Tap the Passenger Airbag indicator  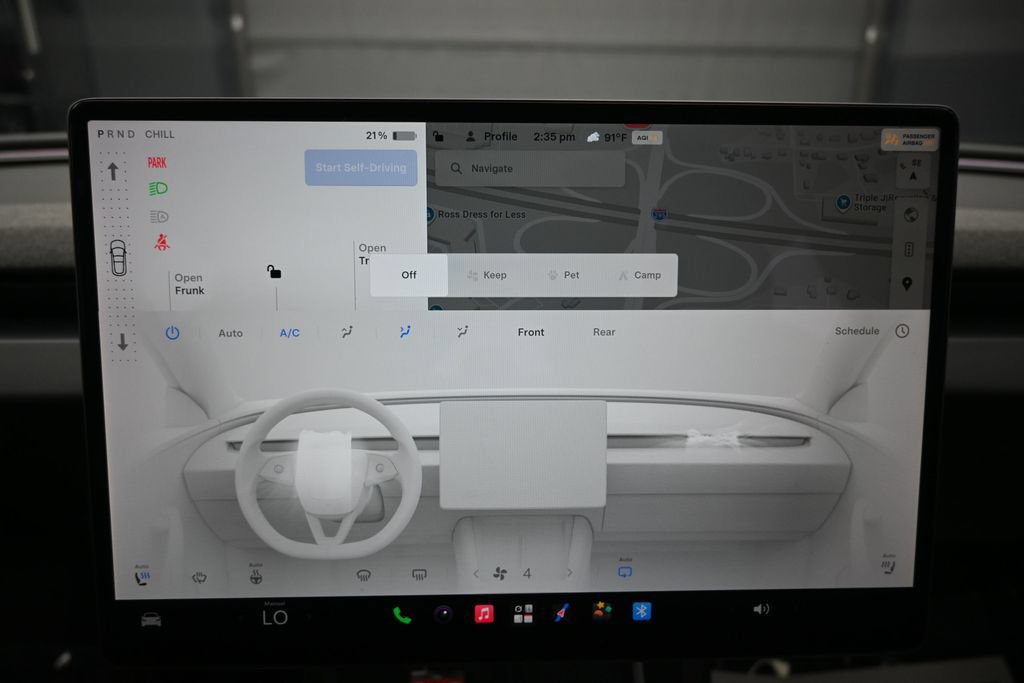[910, 139]
